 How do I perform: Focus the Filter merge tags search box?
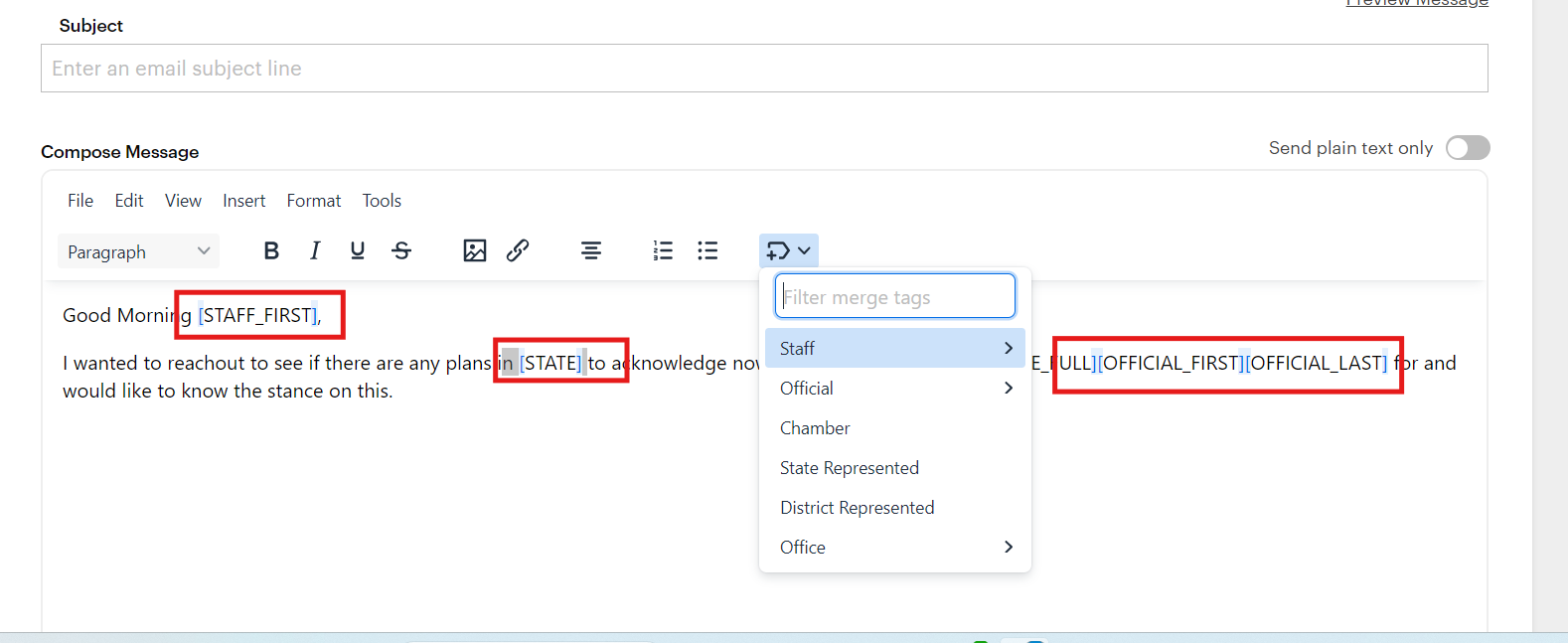tap(894, 297)
